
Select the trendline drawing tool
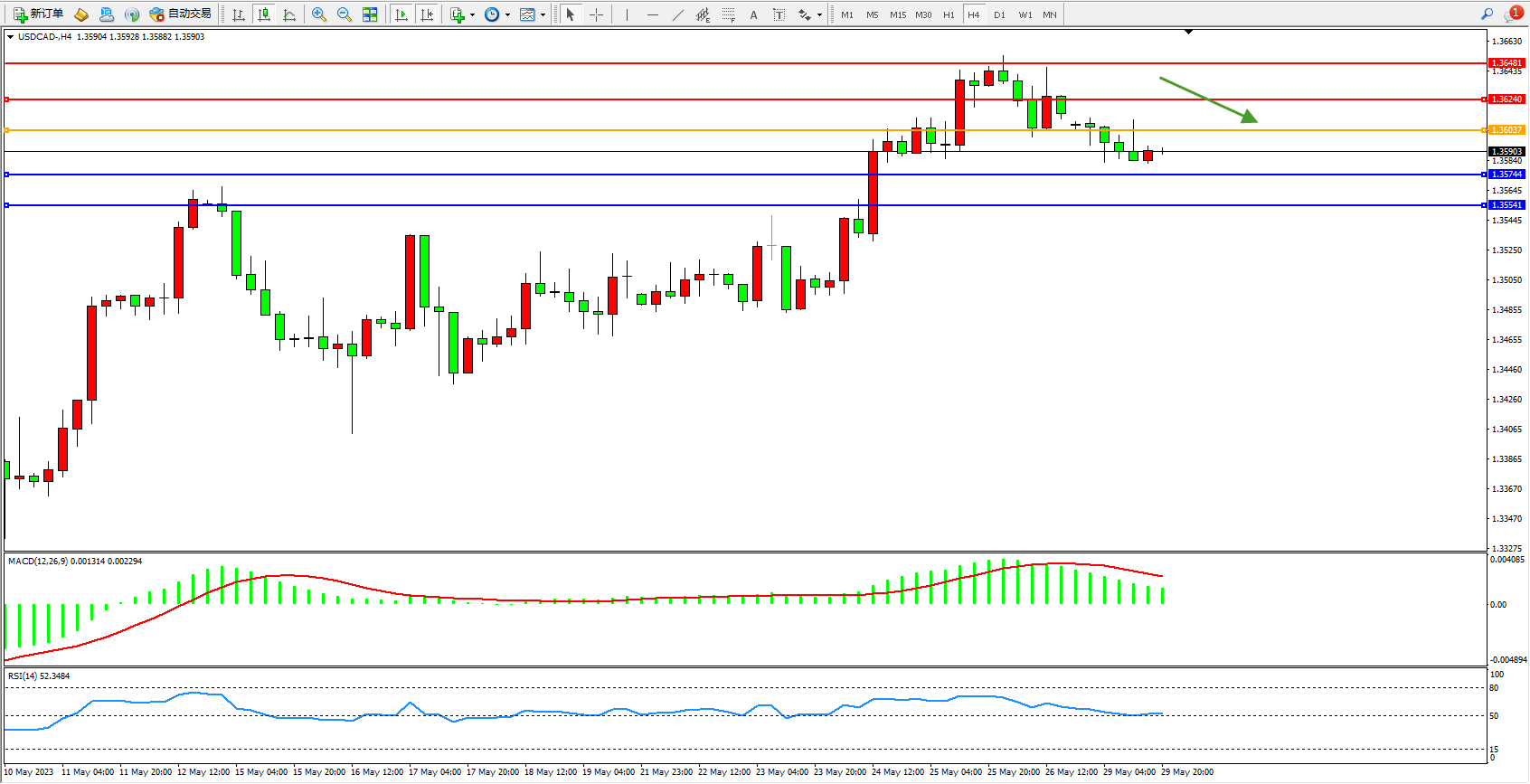678,14
